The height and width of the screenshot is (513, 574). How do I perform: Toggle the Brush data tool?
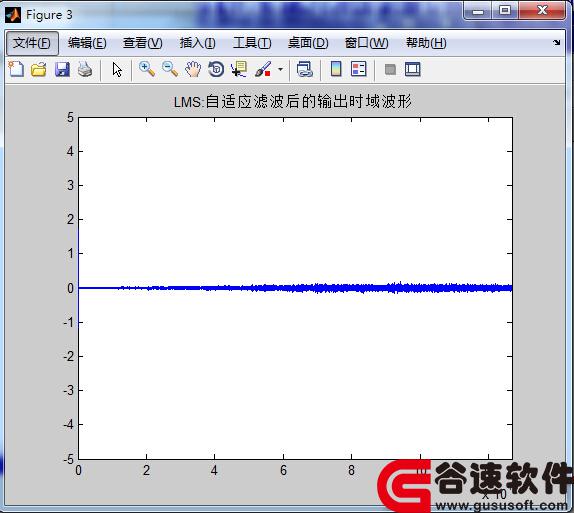click(x=263, y=69)
